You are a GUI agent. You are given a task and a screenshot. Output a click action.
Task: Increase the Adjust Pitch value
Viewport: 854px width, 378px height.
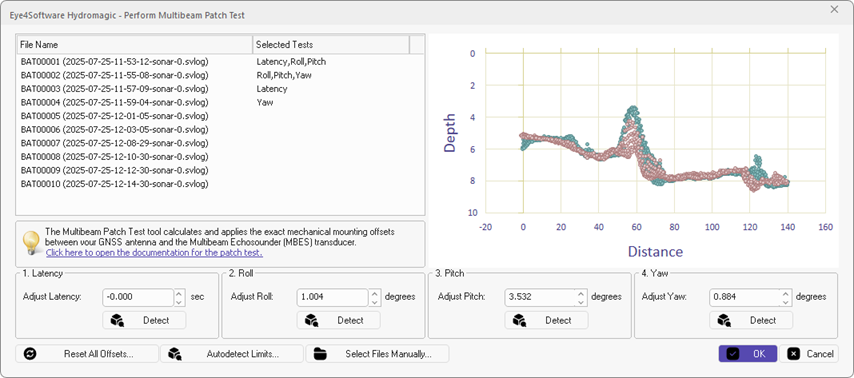tap(582, 294)
